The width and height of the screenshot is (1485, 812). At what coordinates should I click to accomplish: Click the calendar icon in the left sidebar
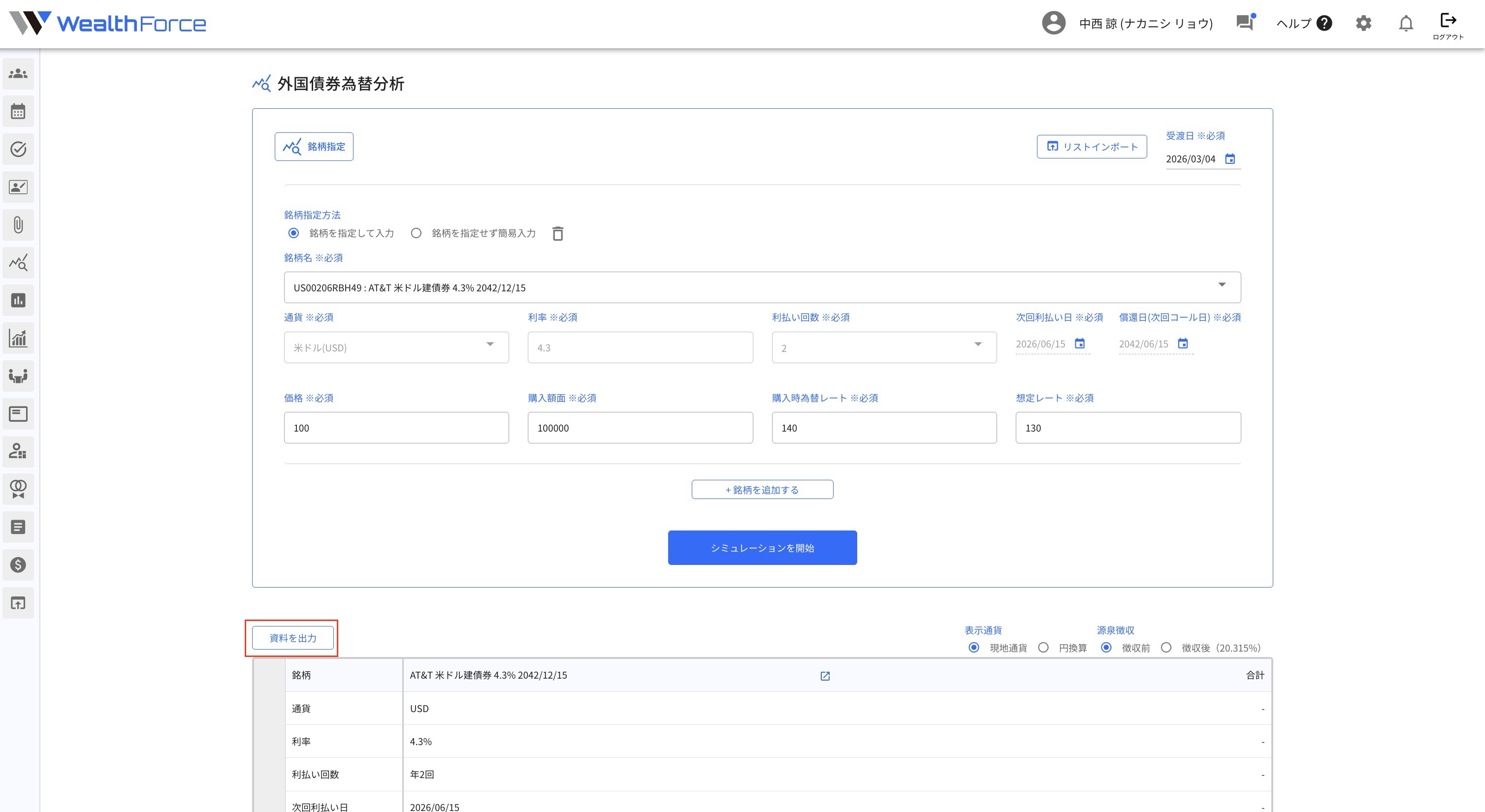[18, 111]
